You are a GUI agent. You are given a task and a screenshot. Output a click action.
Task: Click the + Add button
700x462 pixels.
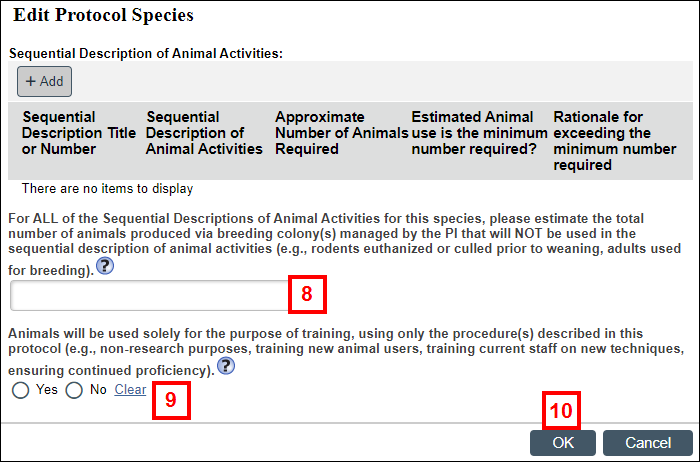point(44,81)
